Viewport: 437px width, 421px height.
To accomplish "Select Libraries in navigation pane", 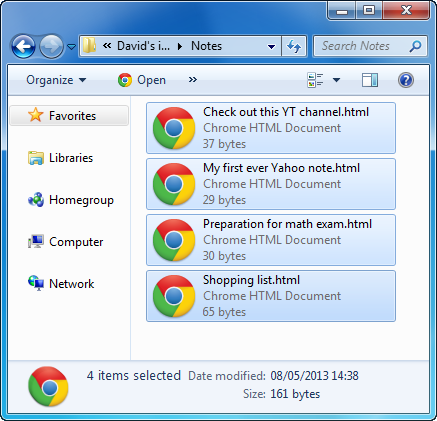I will click(71, 158).
